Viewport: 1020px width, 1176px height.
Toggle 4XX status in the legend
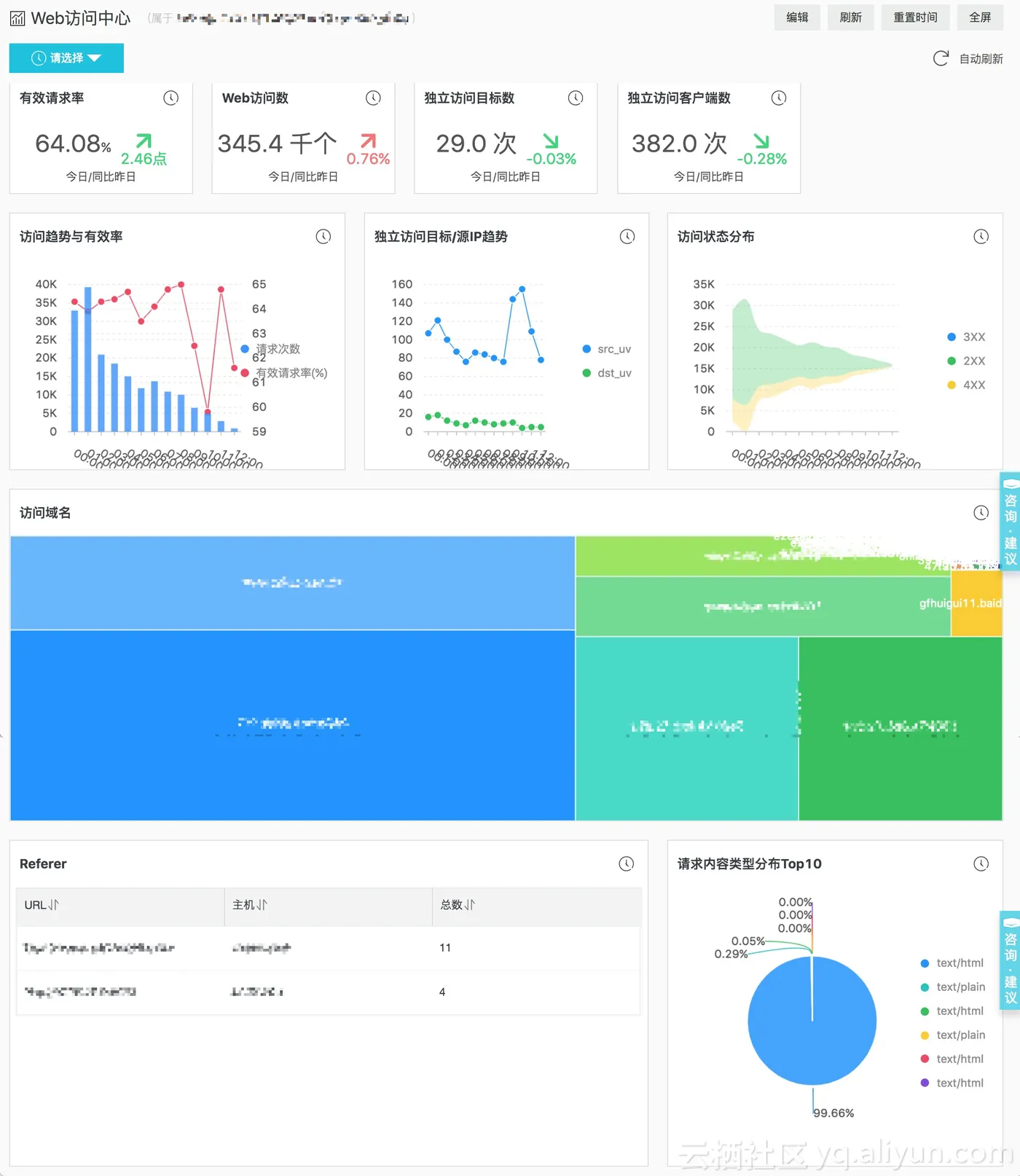tap(966, 385)
